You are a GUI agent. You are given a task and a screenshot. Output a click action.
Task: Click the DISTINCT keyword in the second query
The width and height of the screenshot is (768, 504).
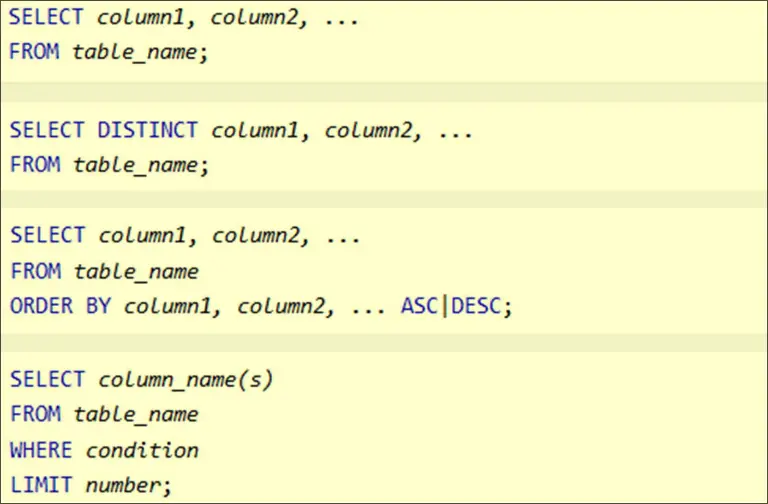148,130
